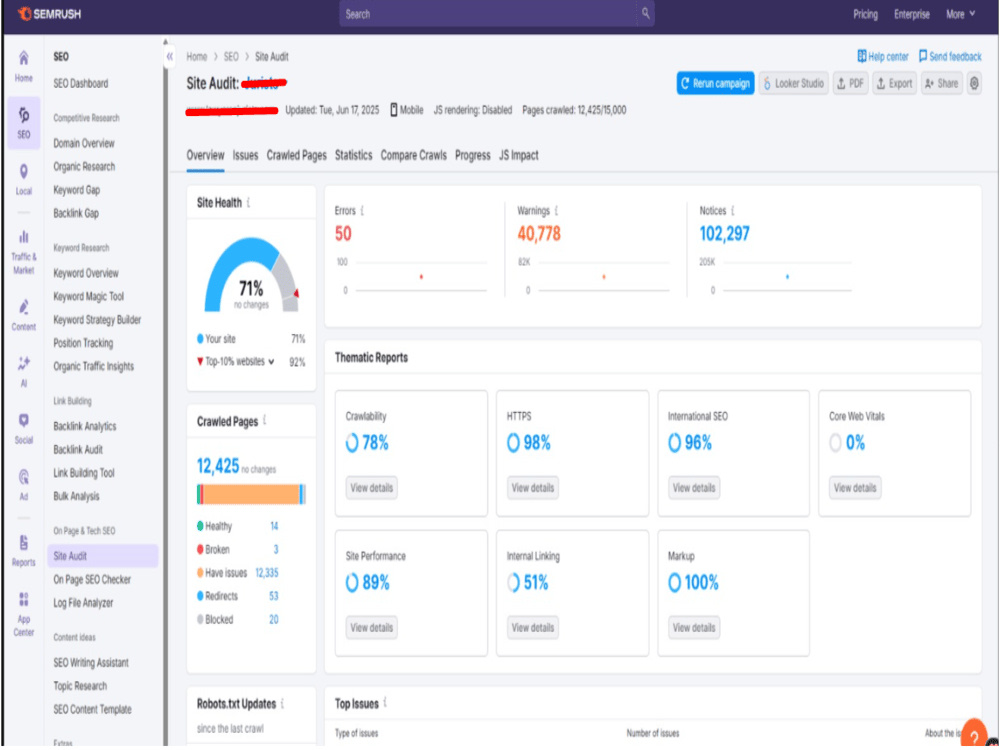Click the Site Health gauge chart
Image resolution: width=1000 pixels, height=750 pixels.
pos(251,274)
